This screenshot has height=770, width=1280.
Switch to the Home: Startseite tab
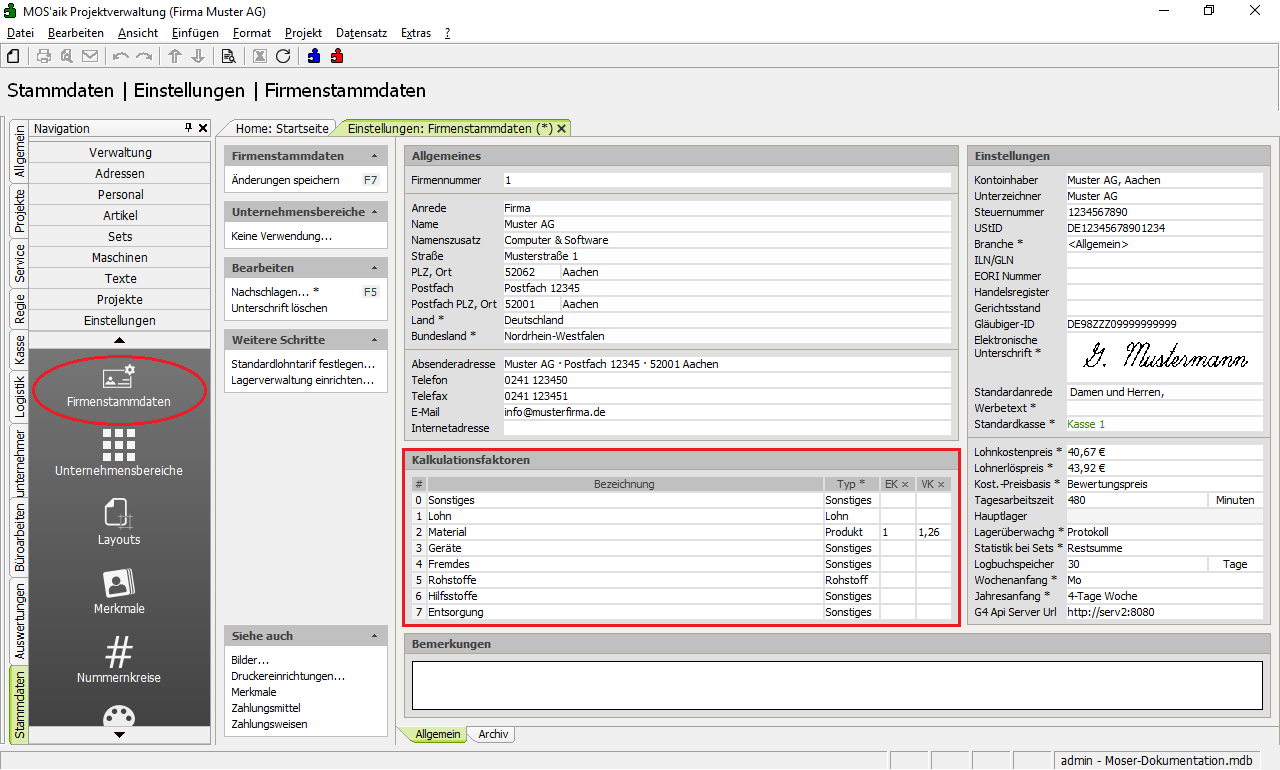click(x=282, y=128)
